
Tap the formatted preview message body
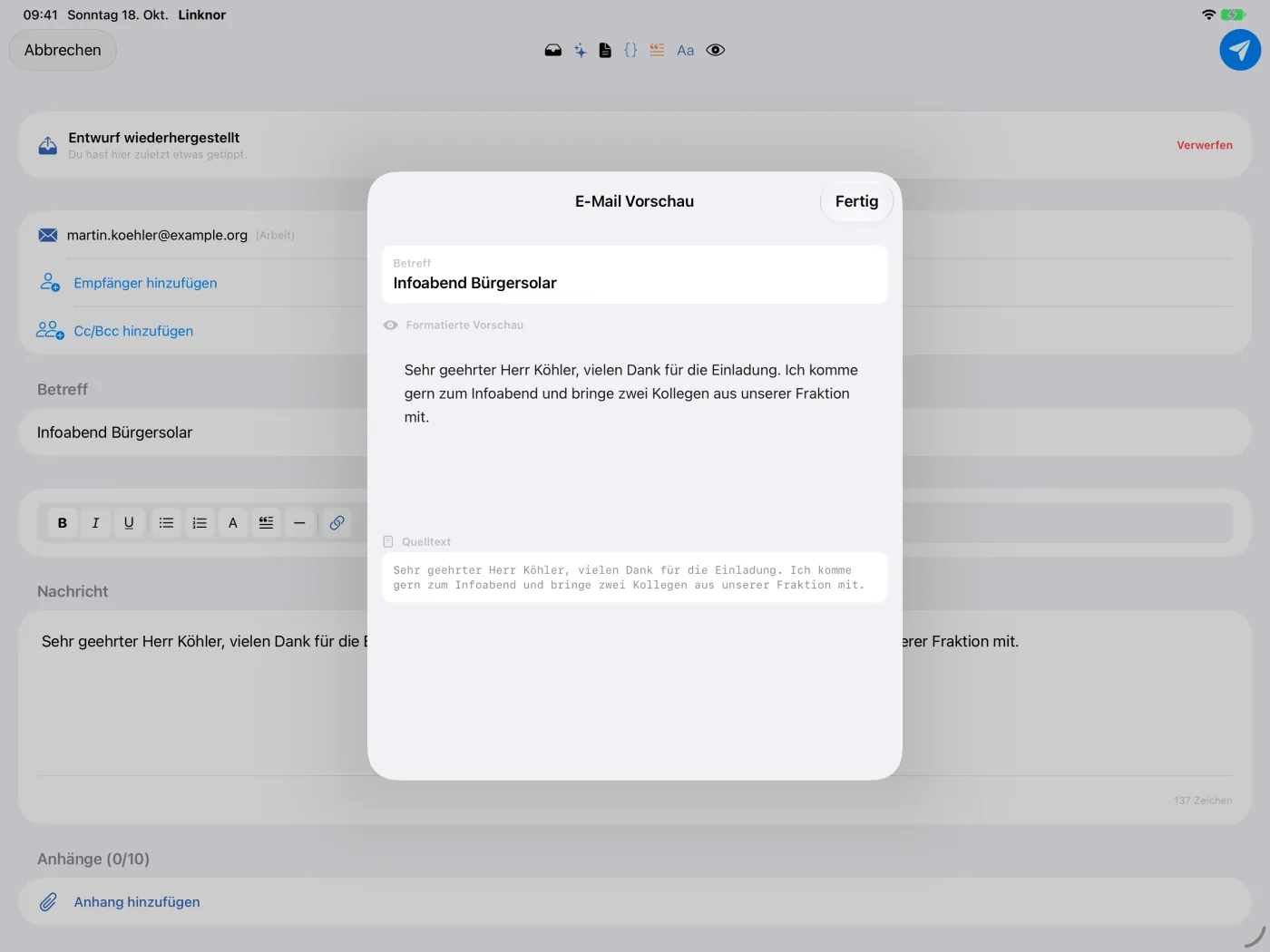pos(631,393)
